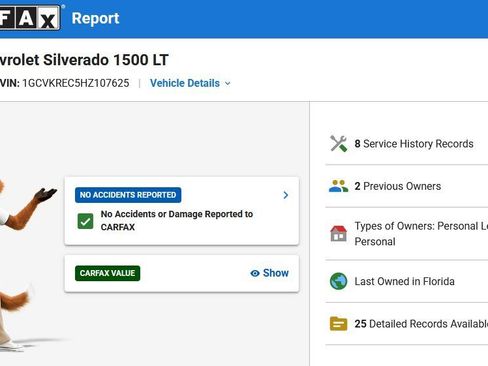
Task: Click 25 Detailed Records Available text
Action: tap(421, 324)
